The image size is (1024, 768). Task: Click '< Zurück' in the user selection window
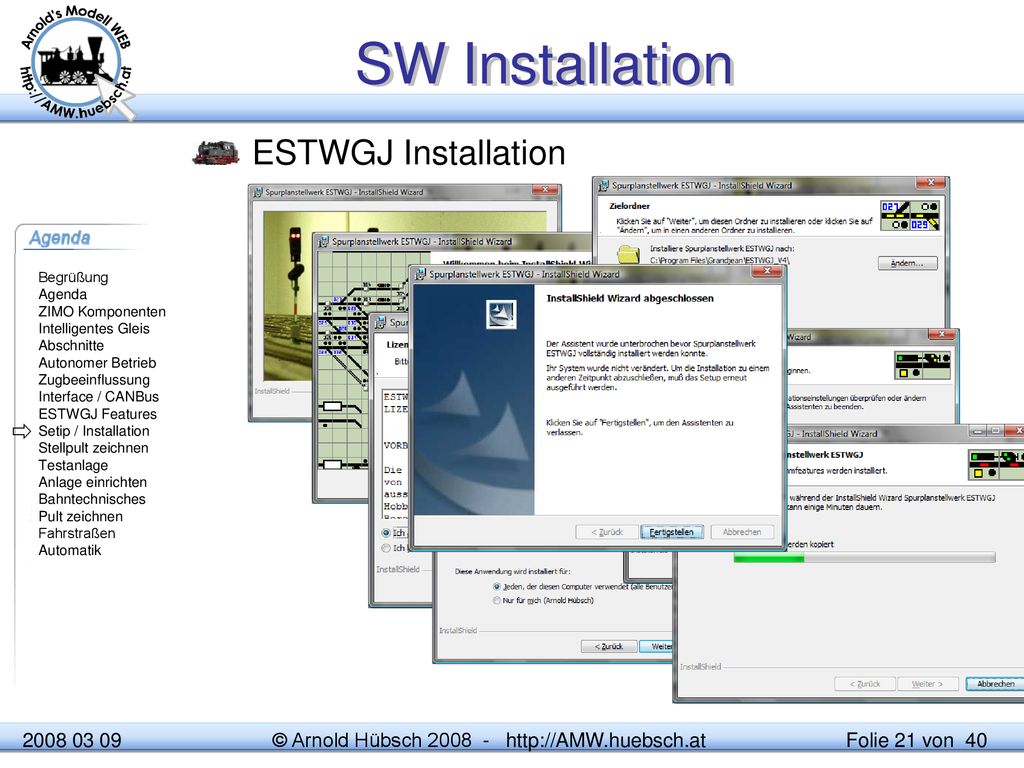pyautogui.click(x=609, y=647)
